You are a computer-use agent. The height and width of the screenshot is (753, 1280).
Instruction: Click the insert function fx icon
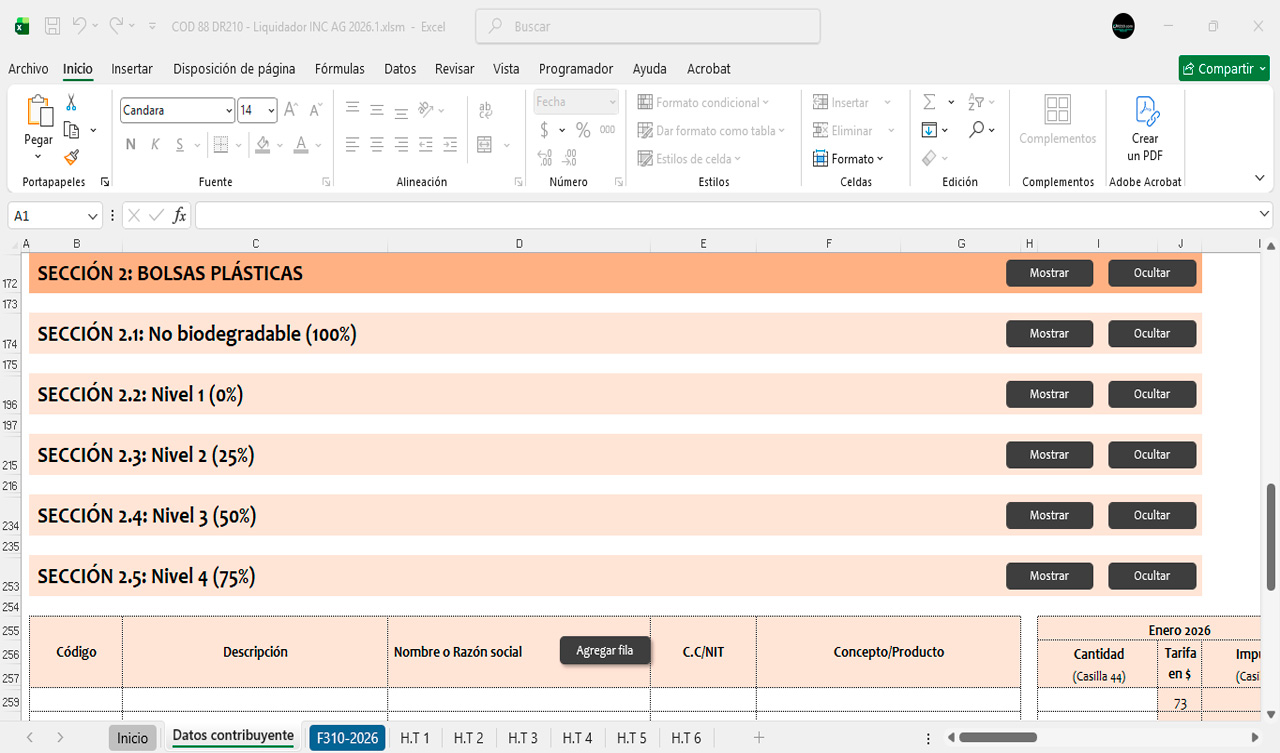coord(179,216)
